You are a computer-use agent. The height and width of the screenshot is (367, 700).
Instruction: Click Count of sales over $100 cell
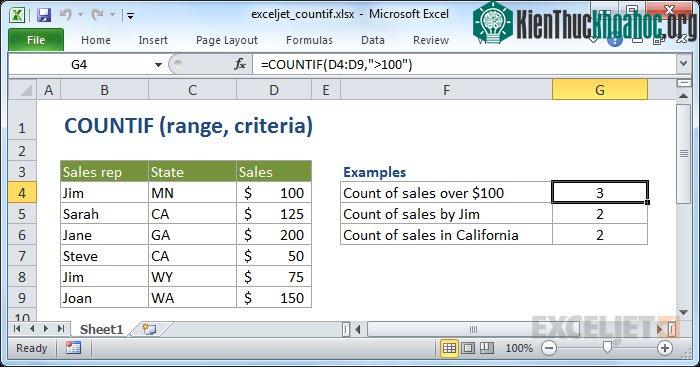[x=446, y=193]
